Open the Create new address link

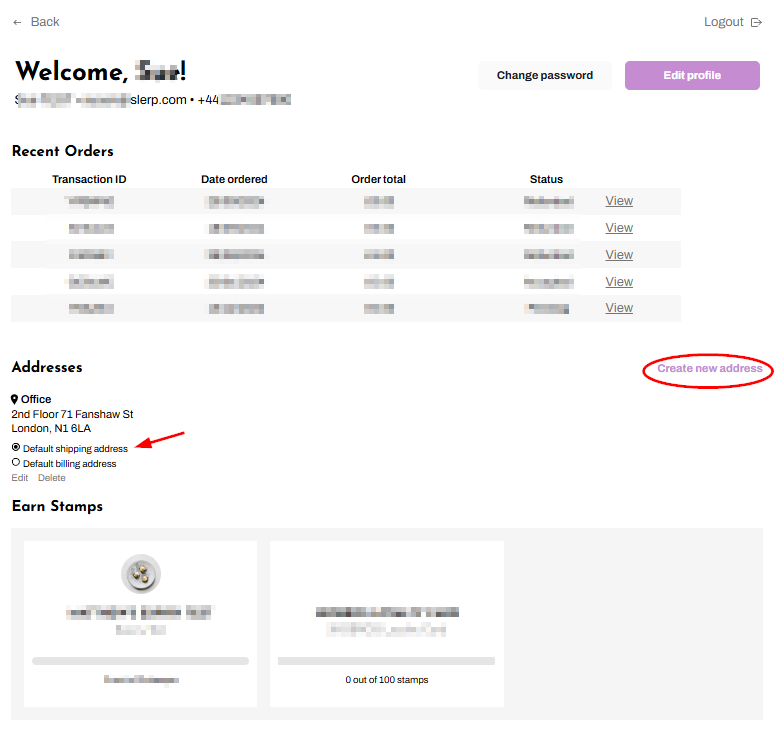[x=709, y=369]
